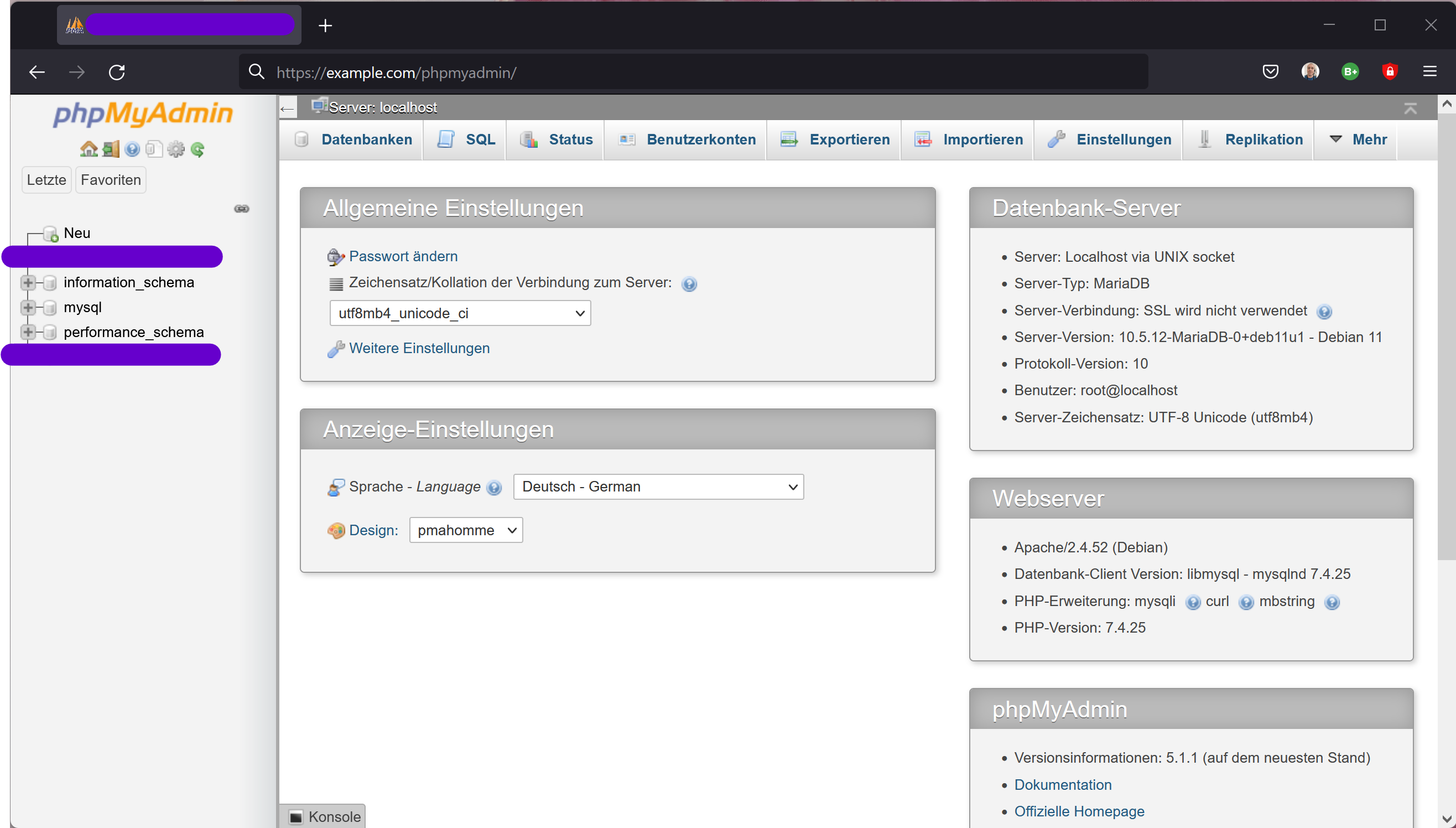
Task: Open the browser hamburger menu
Action: point(1430,71)
